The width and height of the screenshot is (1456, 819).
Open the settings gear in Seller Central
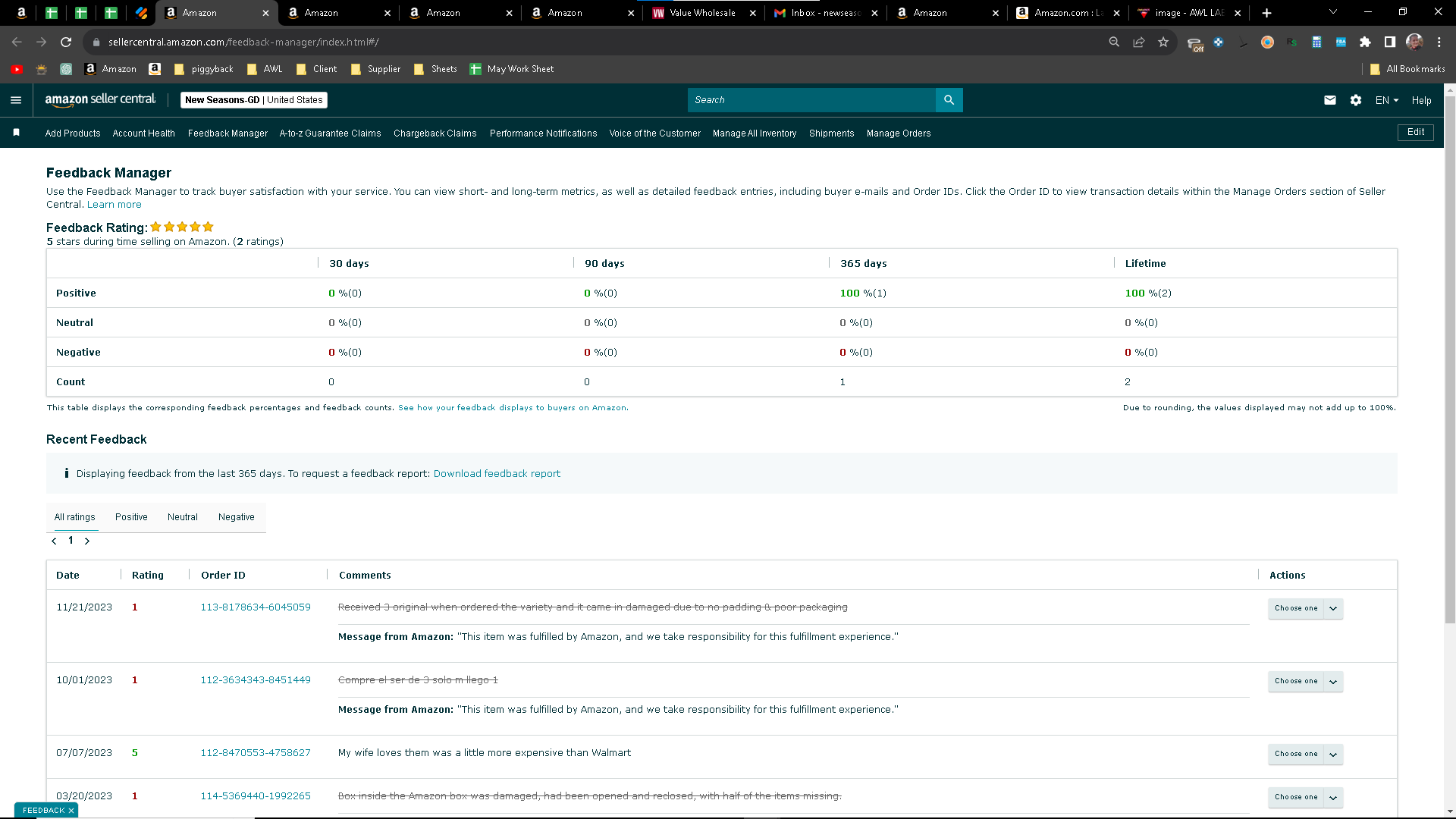(x=1356, y=100)
